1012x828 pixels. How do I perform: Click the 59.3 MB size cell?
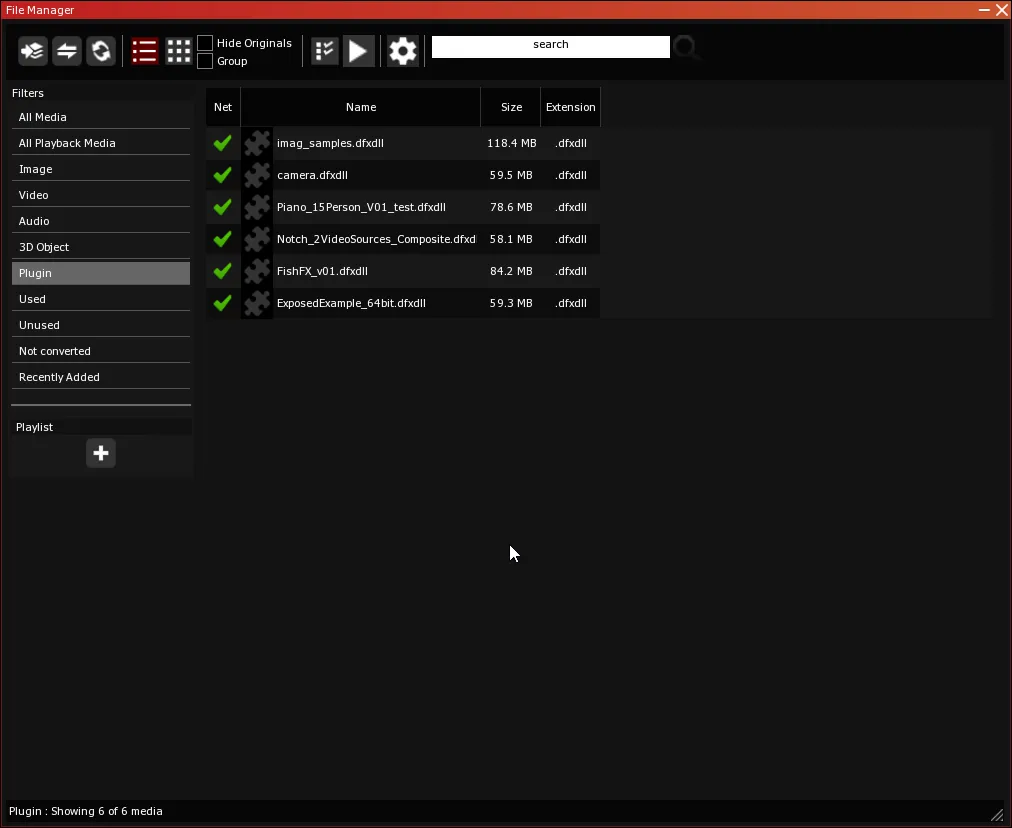tap(511, 303)
